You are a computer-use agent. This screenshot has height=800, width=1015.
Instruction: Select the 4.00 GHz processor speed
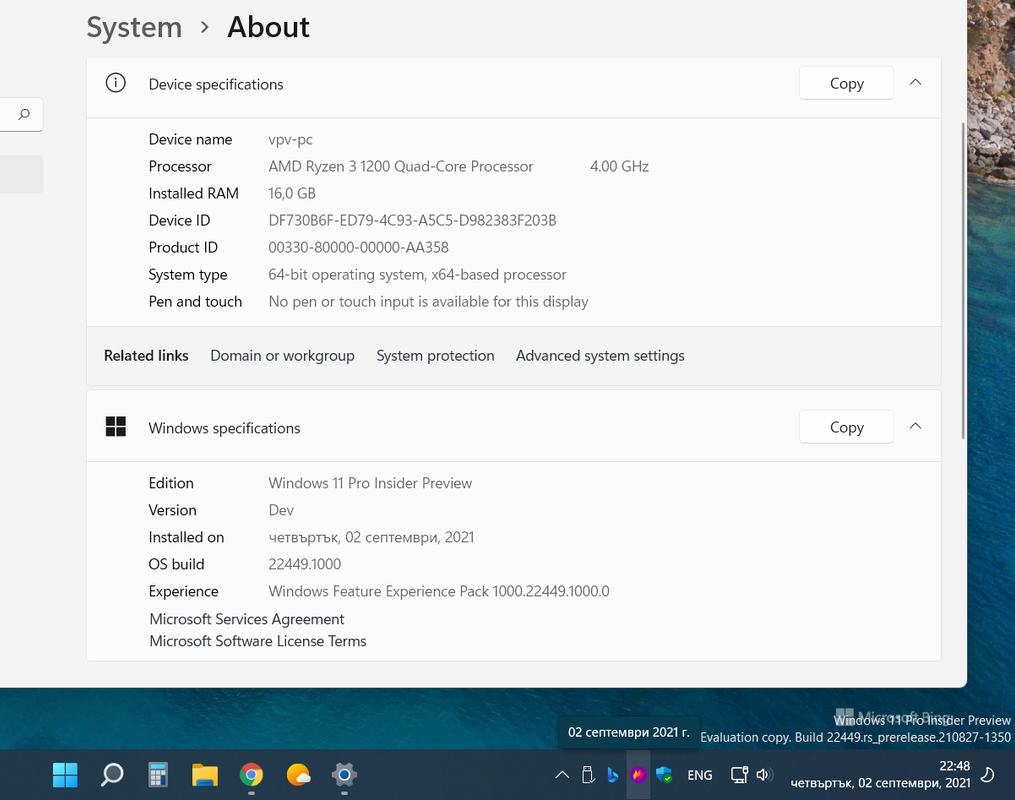tap(619, 166)
